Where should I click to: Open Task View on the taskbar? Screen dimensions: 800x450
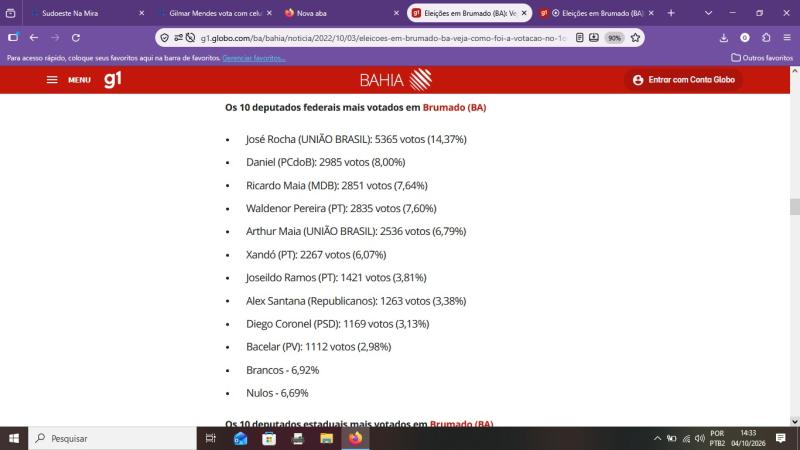coord(210,438)
